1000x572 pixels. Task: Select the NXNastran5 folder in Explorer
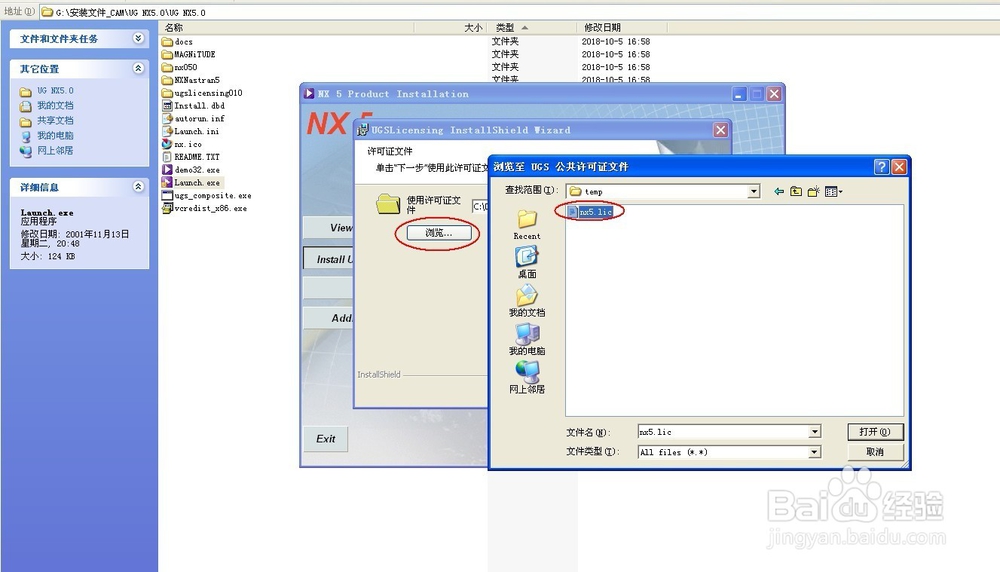pyautogui.click(x=191, y=80)
